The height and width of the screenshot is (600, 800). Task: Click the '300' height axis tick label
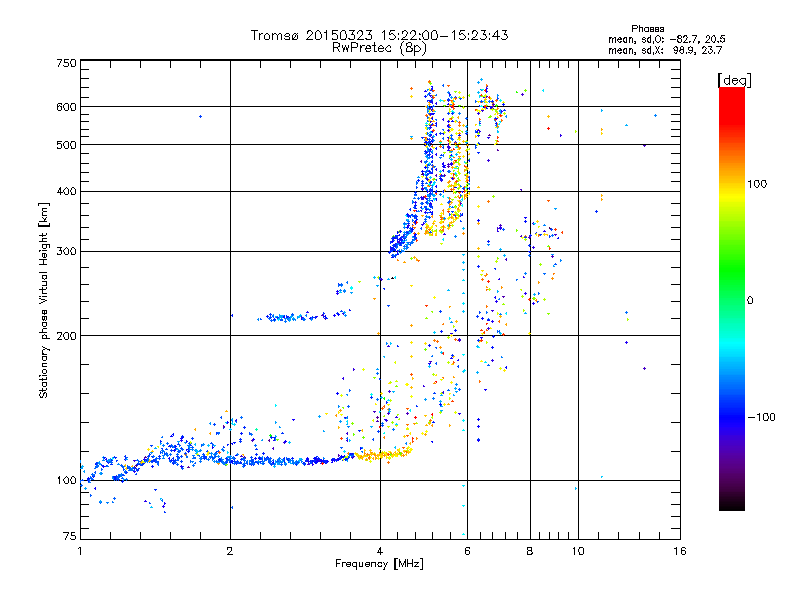click(66, 252)
